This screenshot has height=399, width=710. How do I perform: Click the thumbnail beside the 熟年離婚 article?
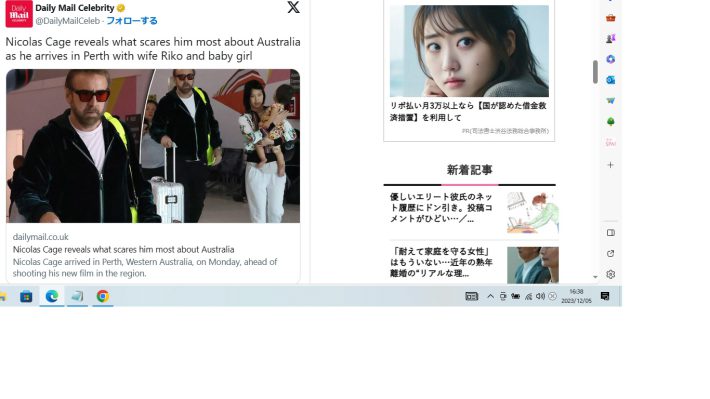click(532, 265)
